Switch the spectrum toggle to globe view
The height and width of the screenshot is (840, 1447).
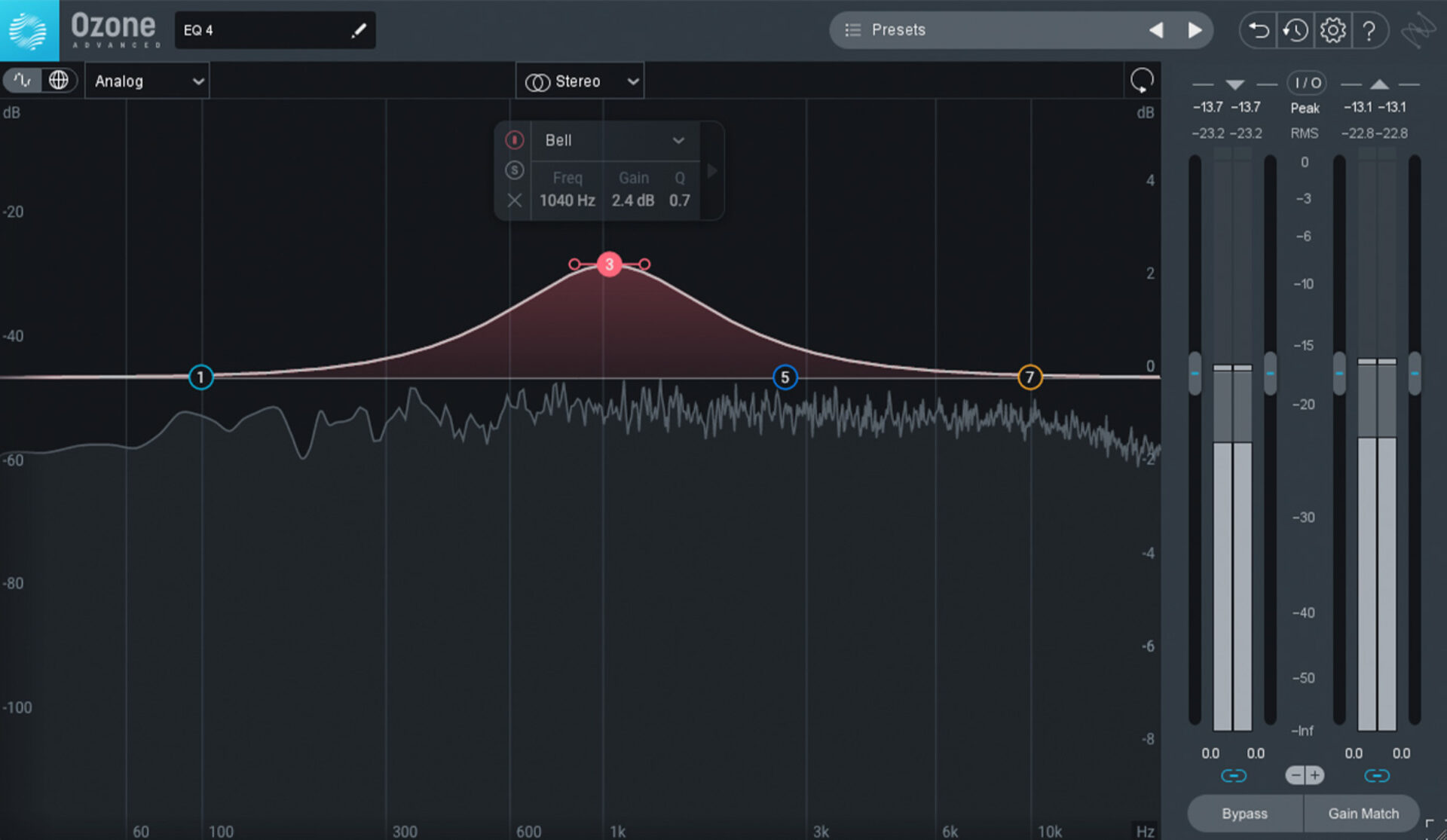click(60, 80)
